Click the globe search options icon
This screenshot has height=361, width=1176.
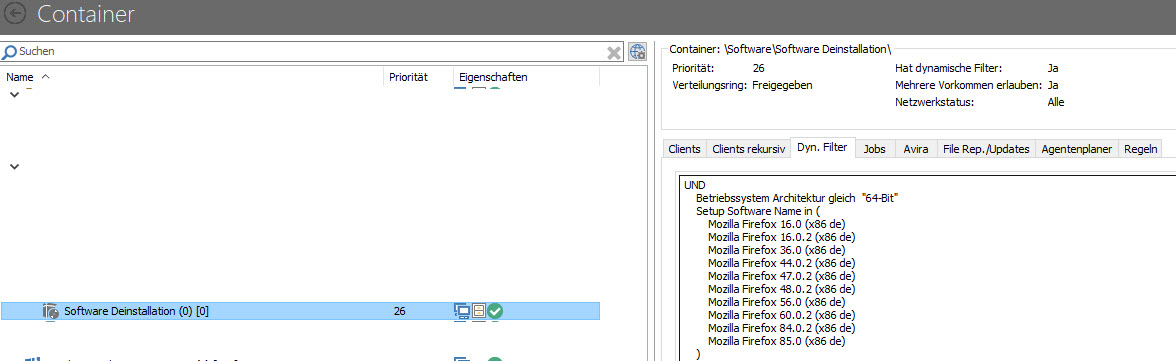click(638, 51)
